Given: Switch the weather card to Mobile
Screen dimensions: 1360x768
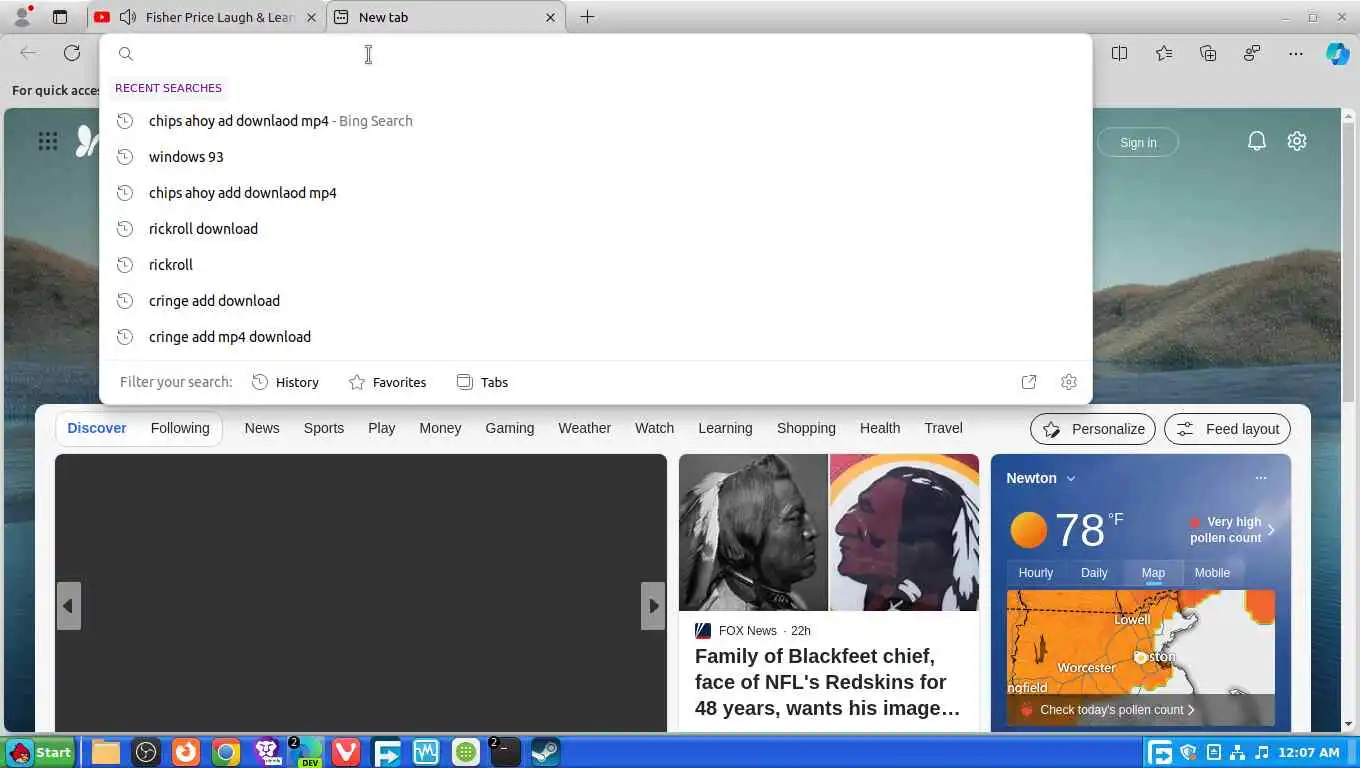Looking at the screenshot, I should click(x=1212, y=573).
